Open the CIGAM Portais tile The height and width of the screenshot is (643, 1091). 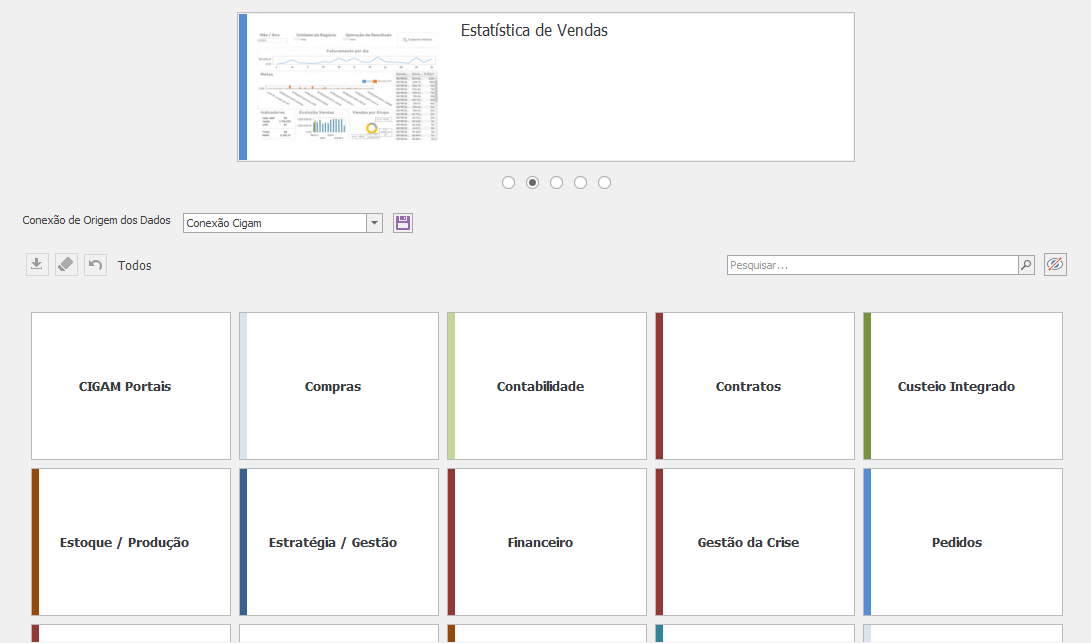coord(131,386)
